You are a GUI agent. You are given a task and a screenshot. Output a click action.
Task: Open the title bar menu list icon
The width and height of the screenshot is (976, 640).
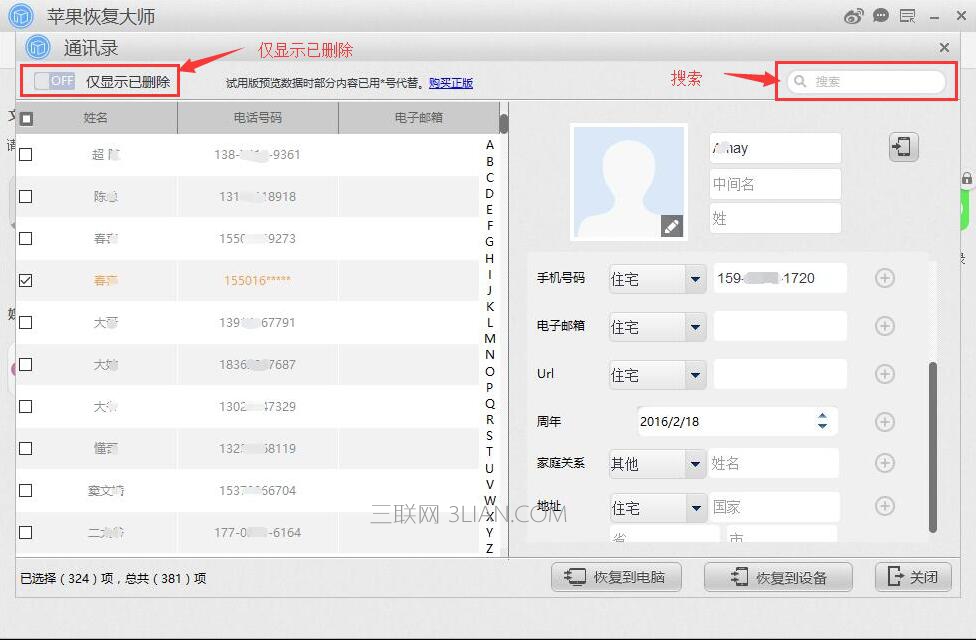pos(908,16)
